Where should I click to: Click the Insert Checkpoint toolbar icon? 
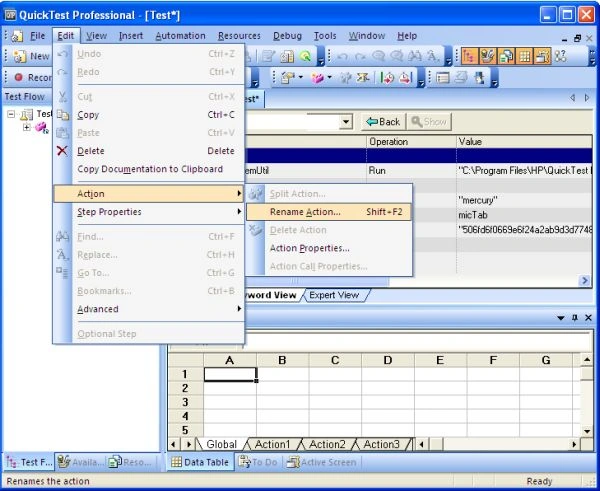(287, 78)
